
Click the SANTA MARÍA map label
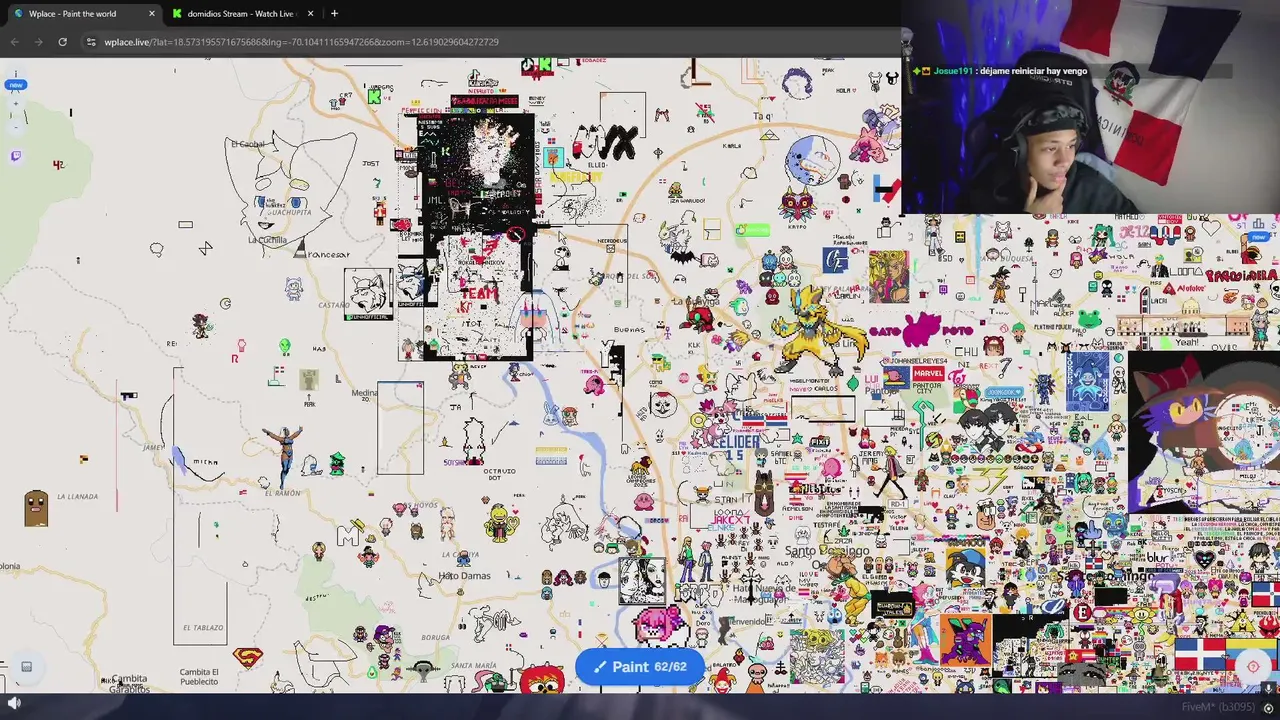(x=473, y=665)
